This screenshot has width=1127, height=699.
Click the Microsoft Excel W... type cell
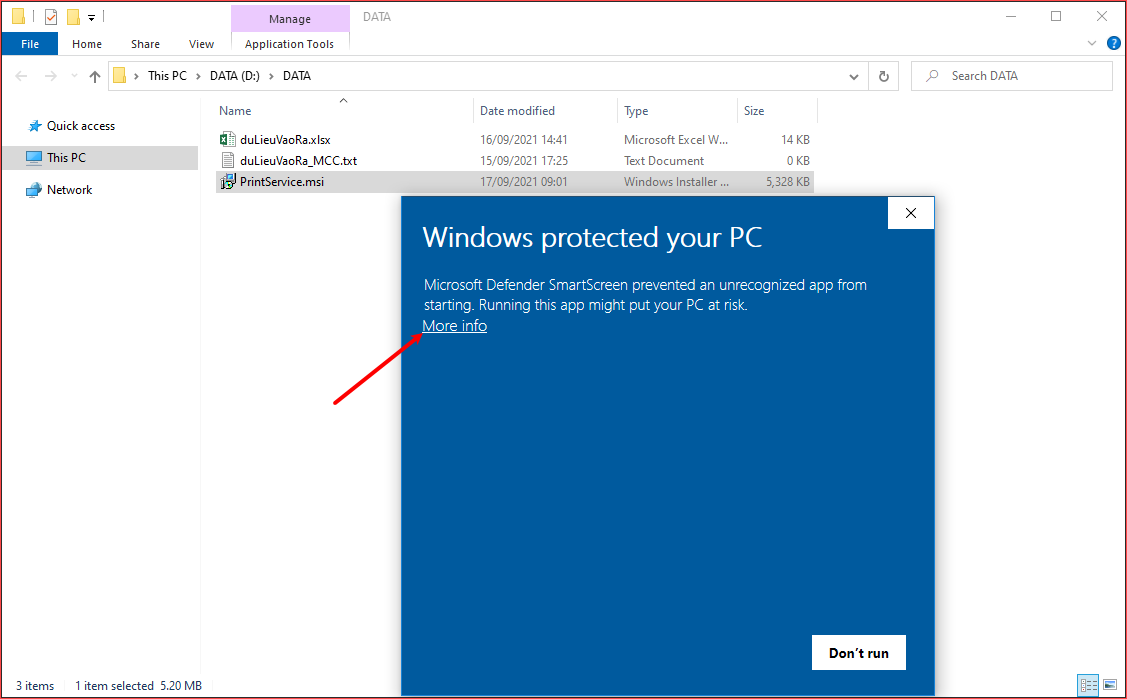676,140
